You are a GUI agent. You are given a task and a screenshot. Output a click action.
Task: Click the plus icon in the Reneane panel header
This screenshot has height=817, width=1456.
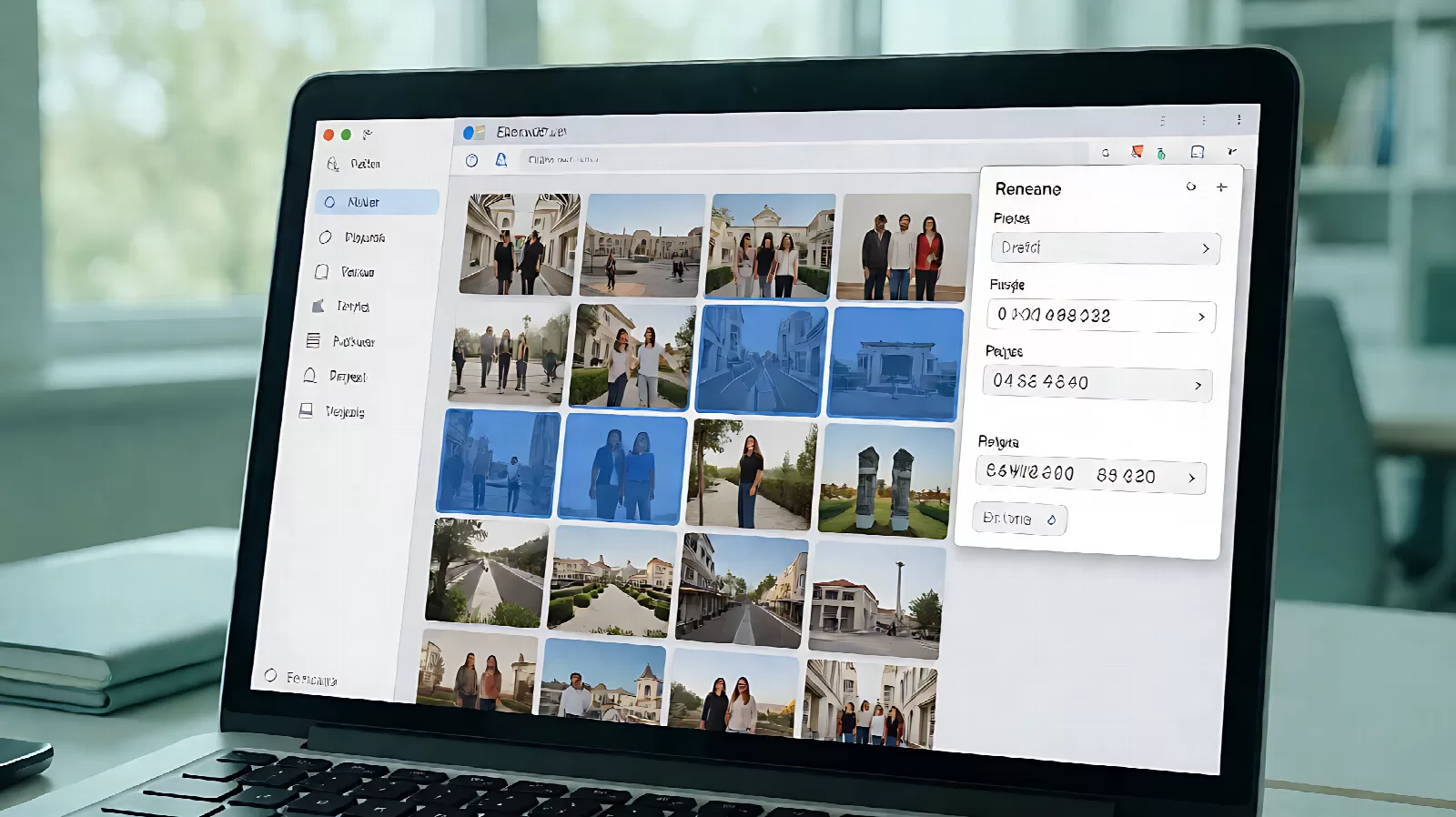1221,187
